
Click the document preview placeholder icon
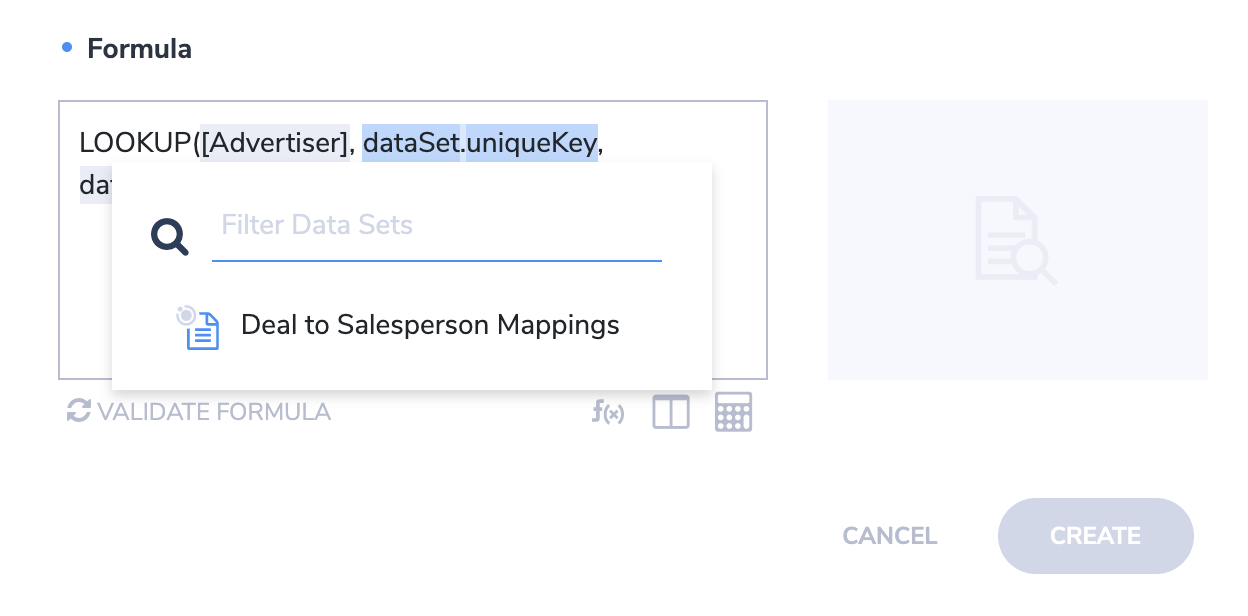coord(1017,240)
